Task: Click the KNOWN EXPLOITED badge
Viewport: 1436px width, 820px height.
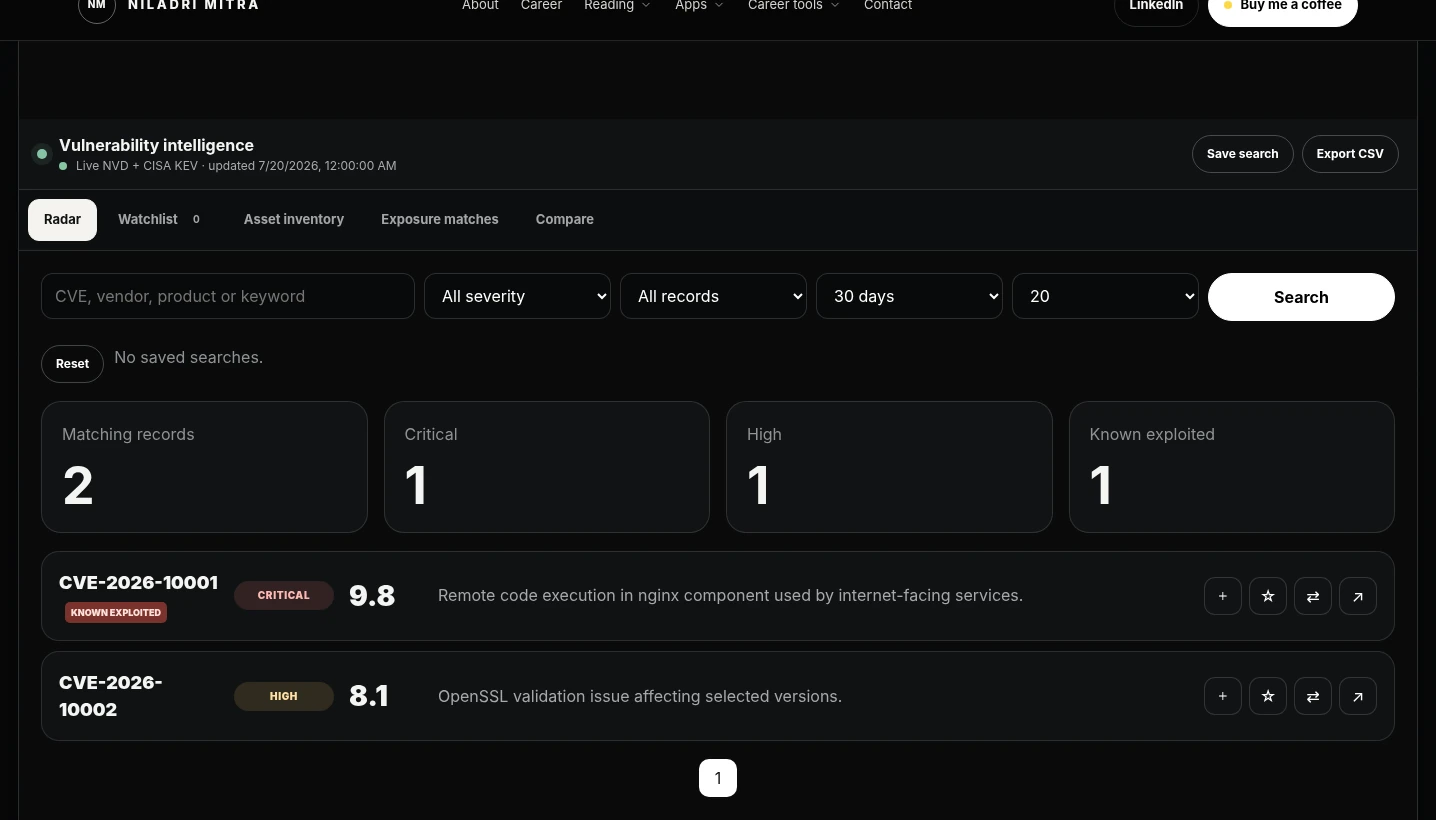Action: [116, 612]
